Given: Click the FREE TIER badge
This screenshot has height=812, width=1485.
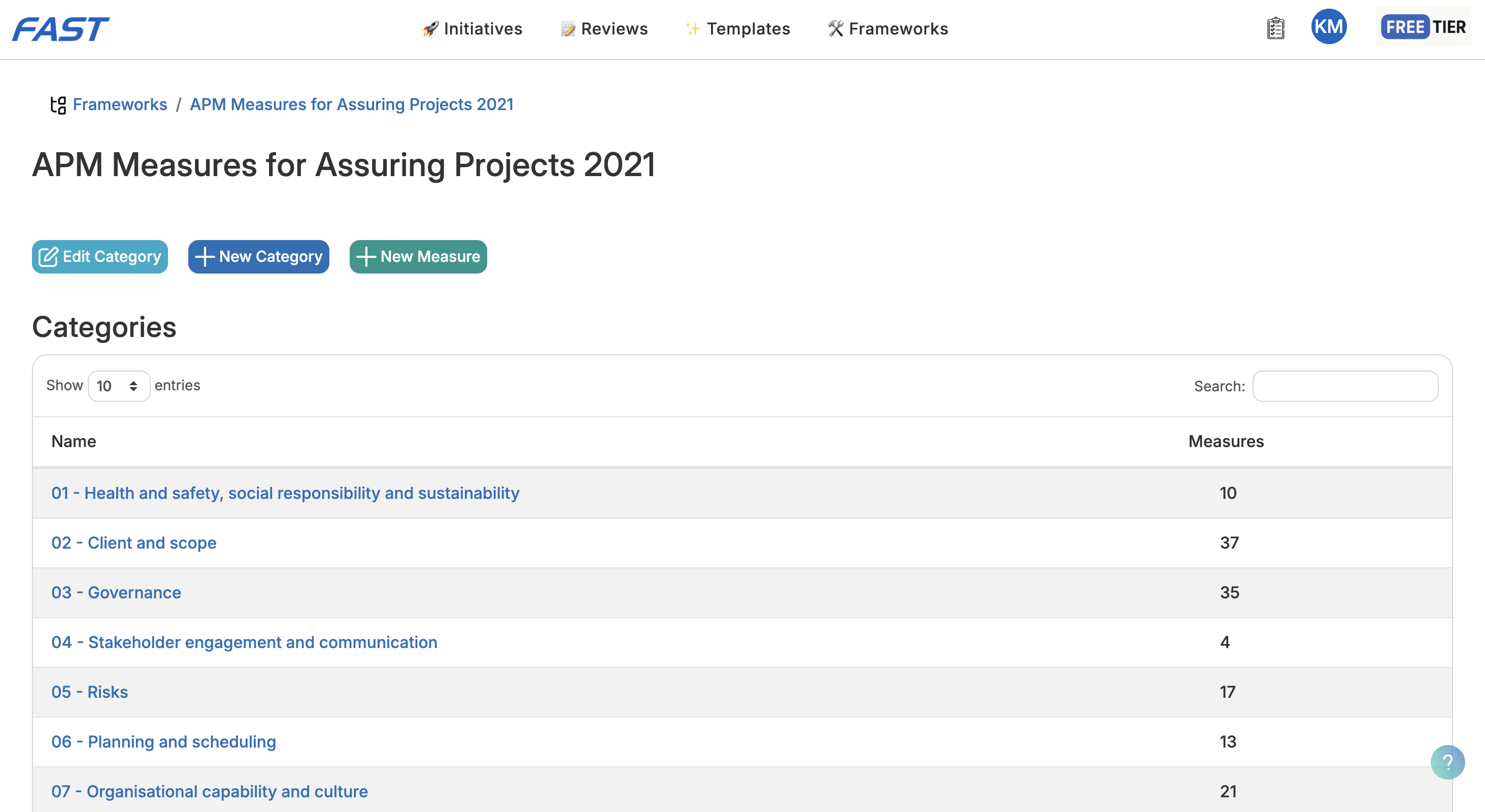Looking at the screenshot, I should (1422, 27).
